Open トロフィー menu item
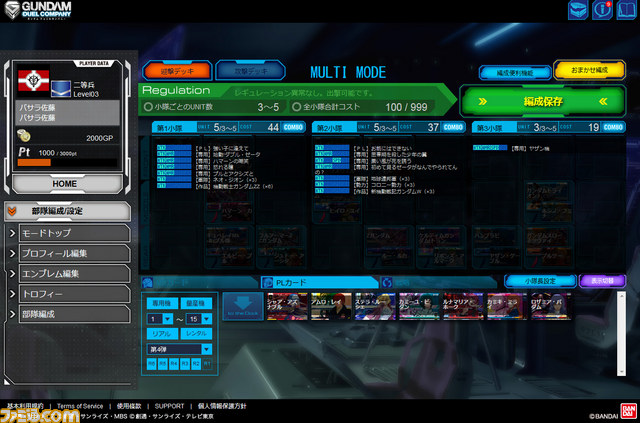Viewport: 640px width, 423px height. [x=74, y=294]
